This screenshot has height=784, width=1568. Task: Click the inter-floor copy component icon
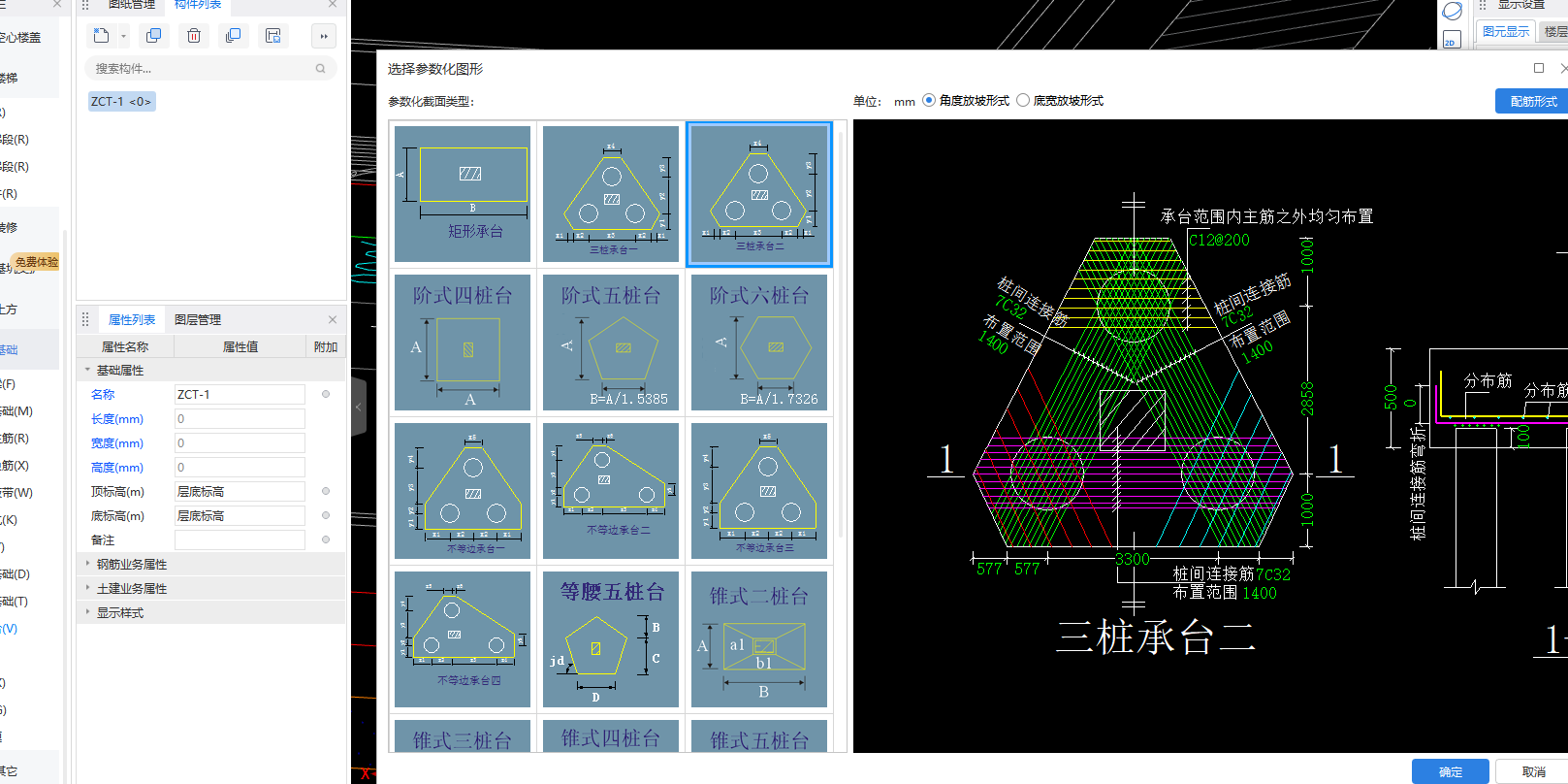(x=233, y=36)
